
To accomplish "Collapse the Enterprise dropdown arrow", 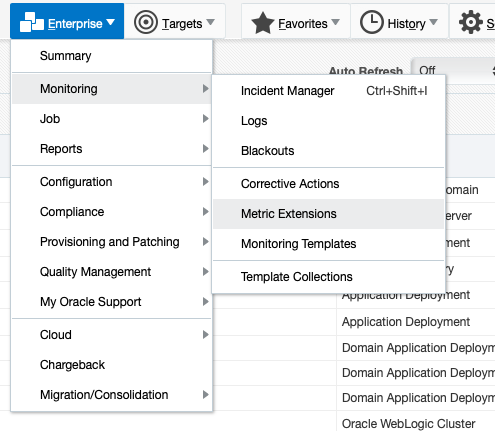I will coord(110,22).
